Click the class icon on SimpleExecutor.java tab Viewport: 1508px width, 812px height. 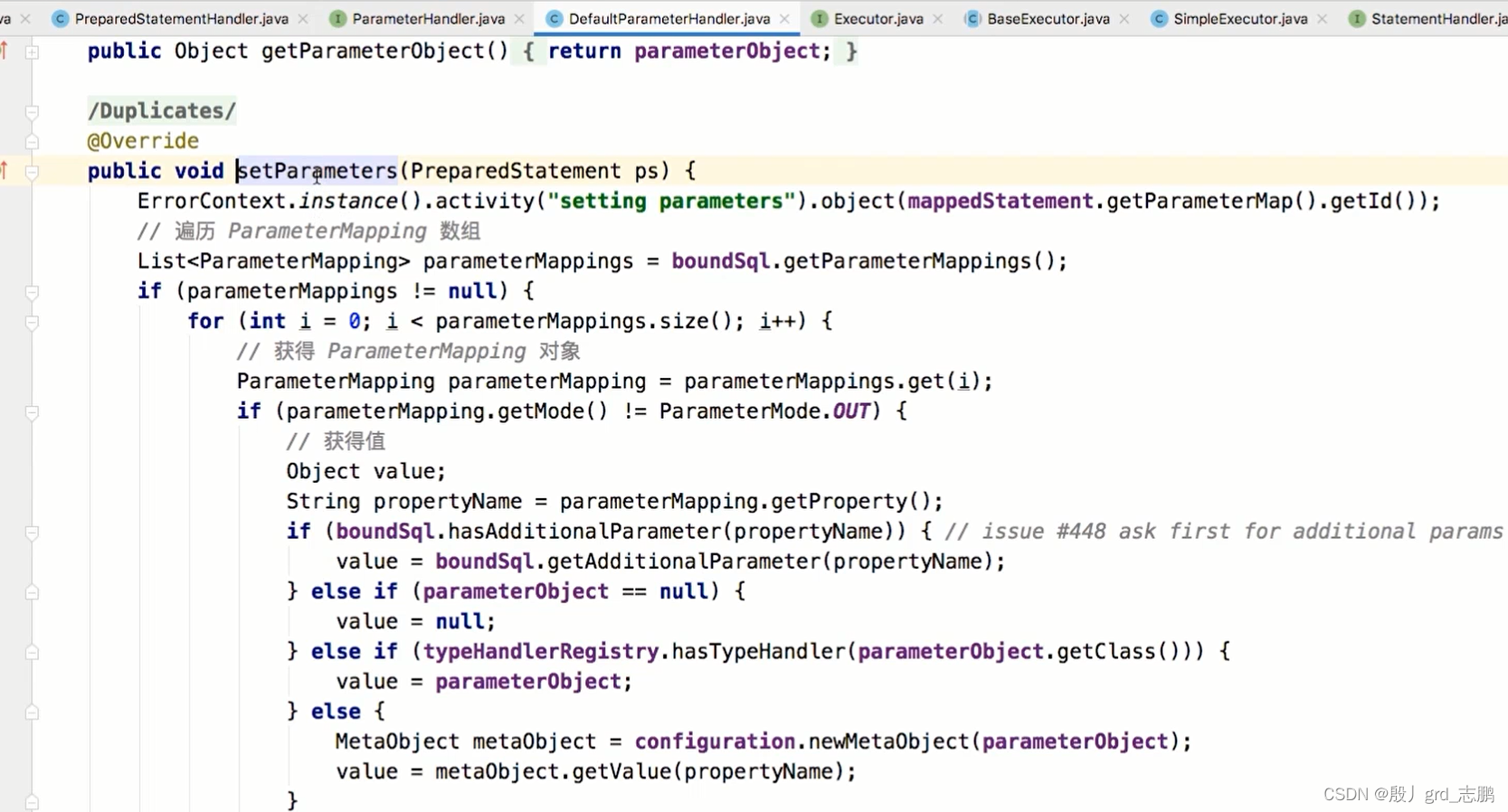tap(1159, 18)
